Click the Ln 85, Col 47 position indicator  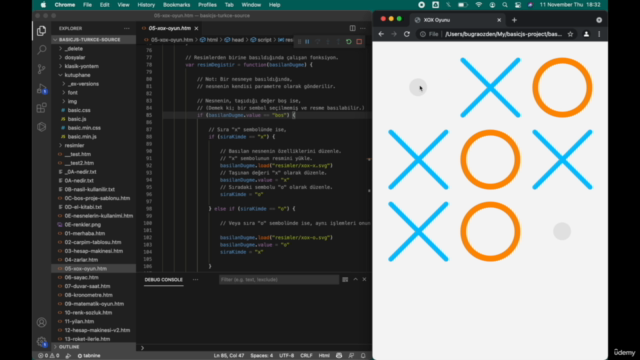point(229,356)
